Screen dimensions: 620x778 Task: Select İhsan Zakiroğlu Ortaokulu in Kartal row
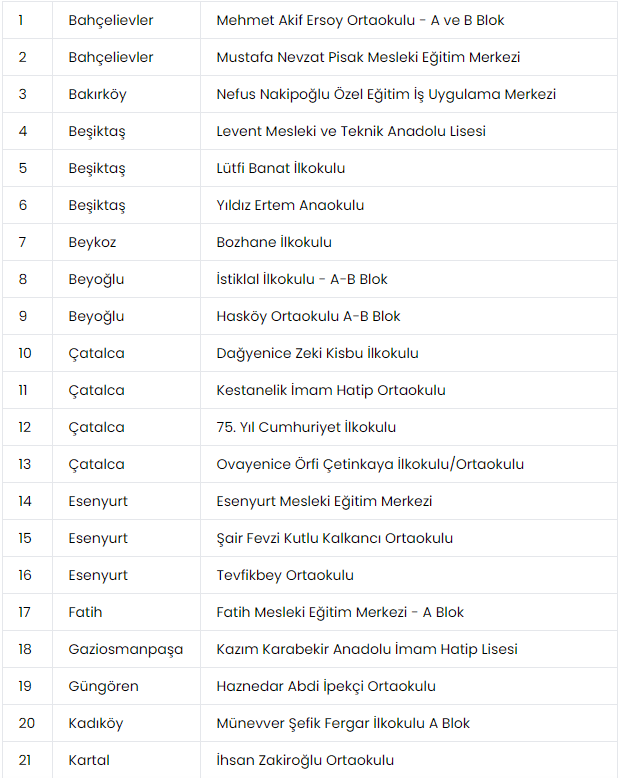pyautogui.click(x=305, y=760)
